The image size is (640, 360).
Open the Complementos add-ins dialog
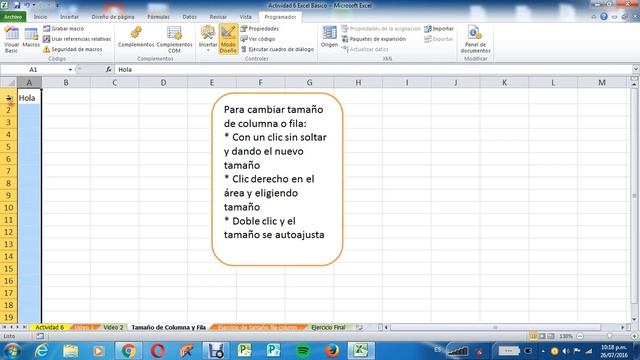point(136,37)
